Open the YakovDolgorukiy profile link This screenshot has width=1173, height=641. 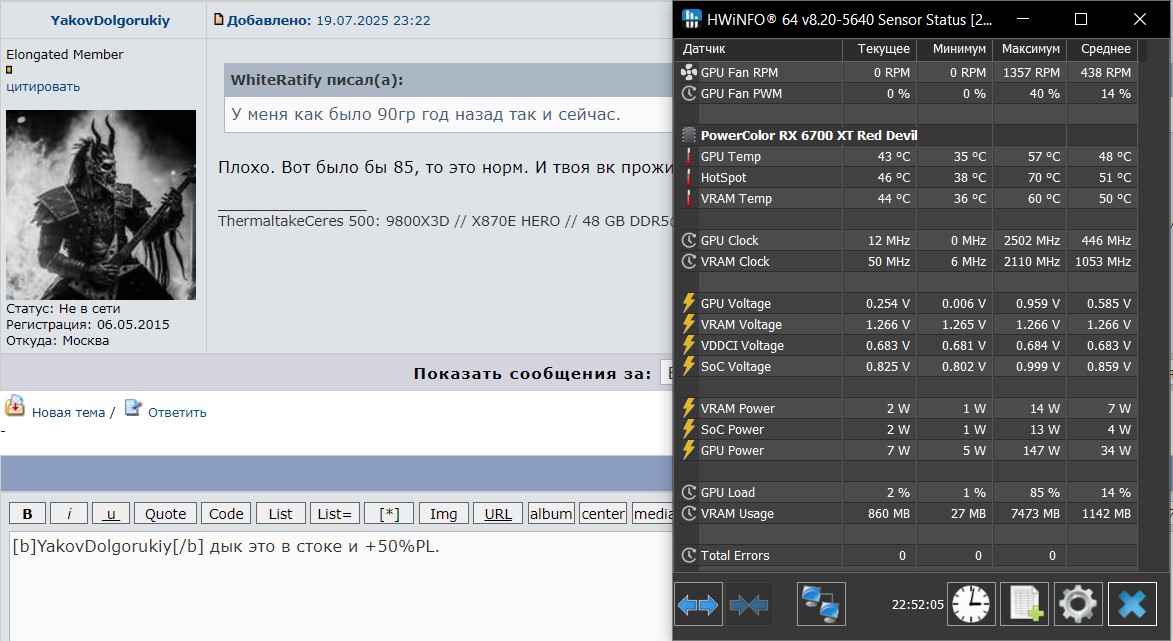[x=110, y=20]
